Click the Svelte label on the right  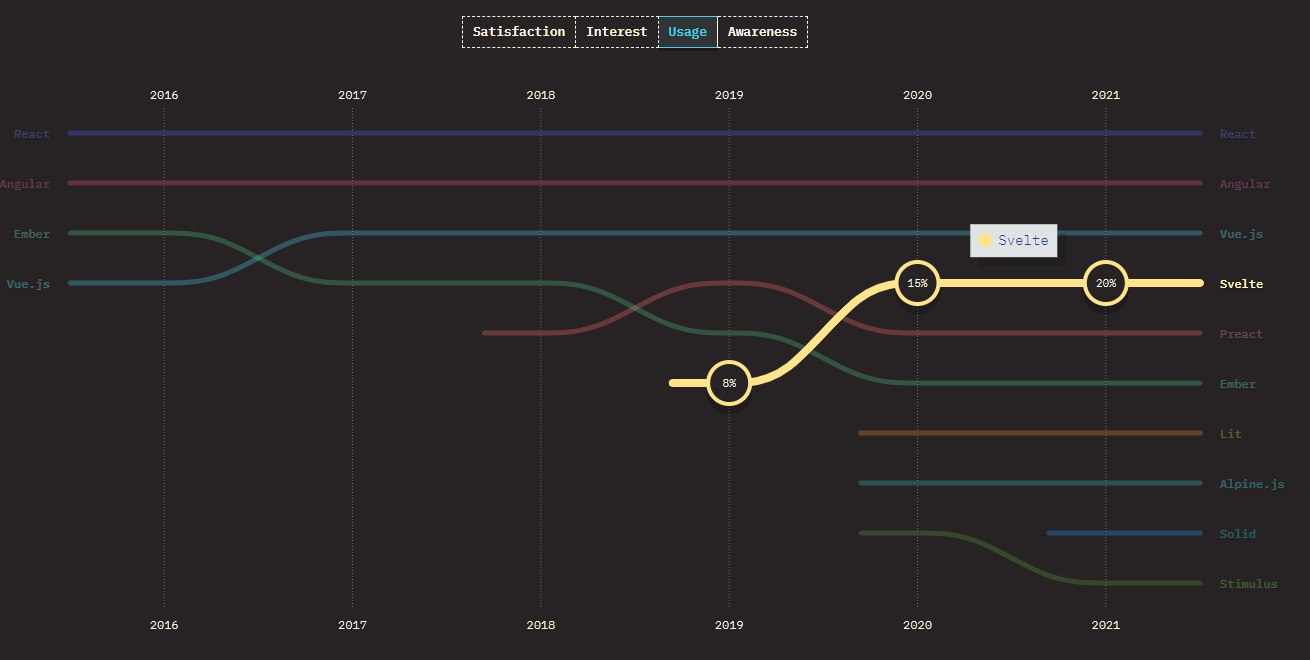[x=1240, y=284]
